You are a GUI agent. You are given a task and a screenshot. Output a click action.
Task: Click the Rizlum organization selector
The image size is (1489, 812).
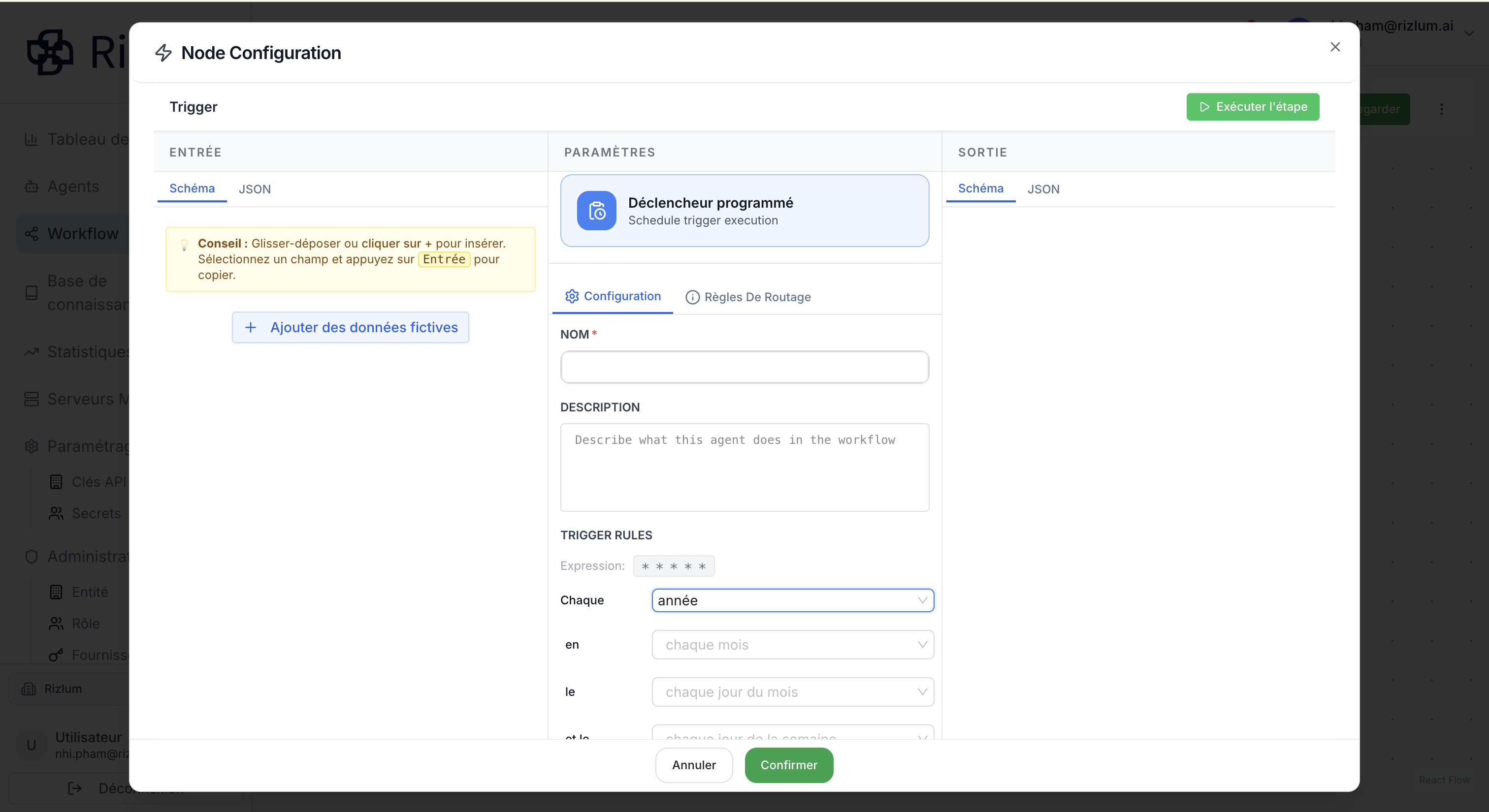click(69, 689)
